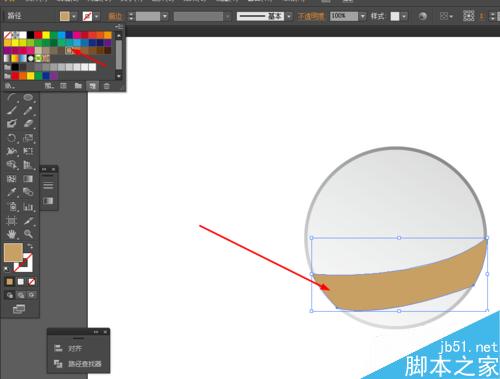The width and height of the screenshot is (500, 379).
Task: Open the brush definition dropdown
Action: [x=289, y=16]
